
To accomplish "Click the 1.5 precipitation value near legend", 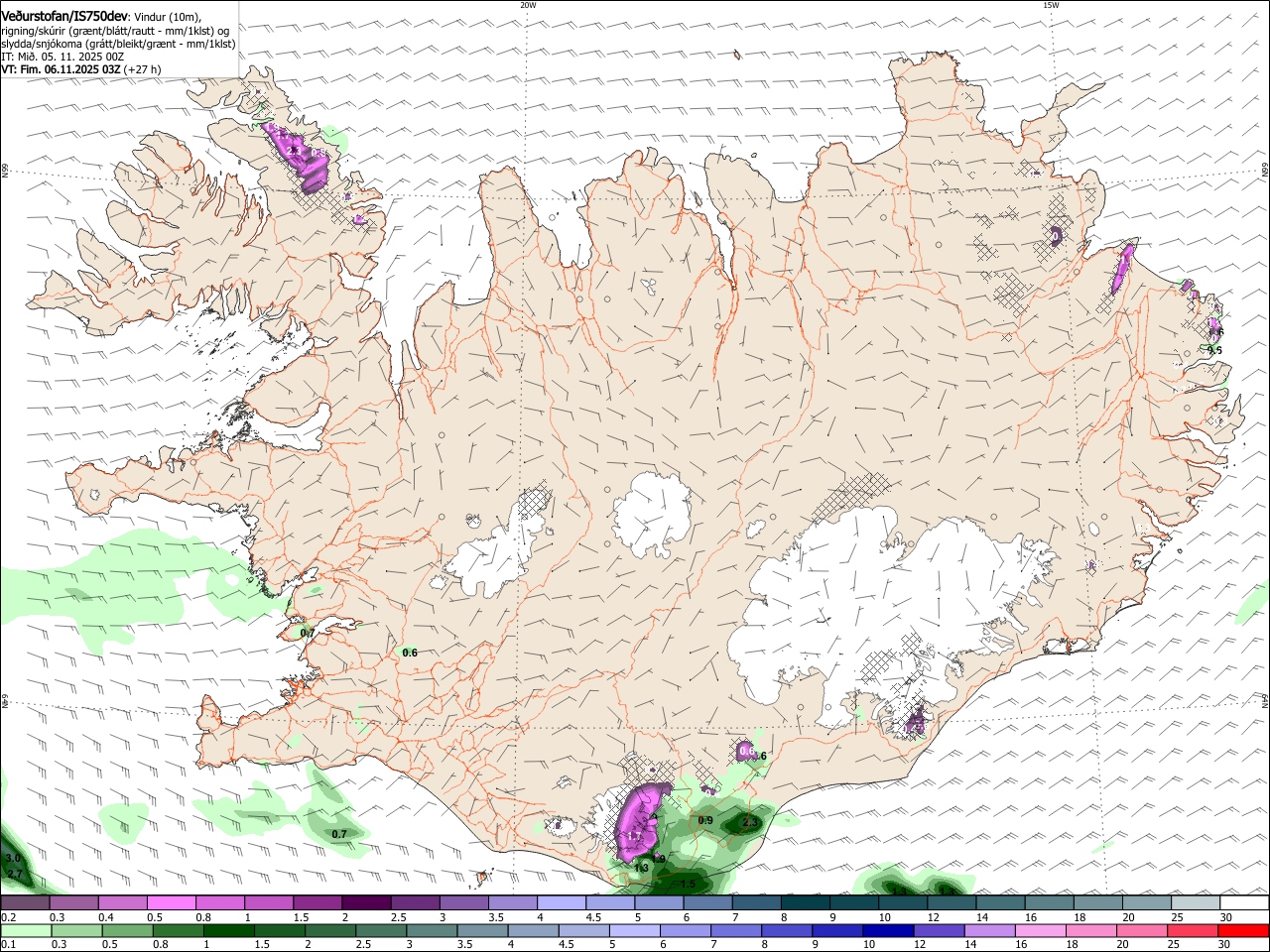I will pos(688,884).
